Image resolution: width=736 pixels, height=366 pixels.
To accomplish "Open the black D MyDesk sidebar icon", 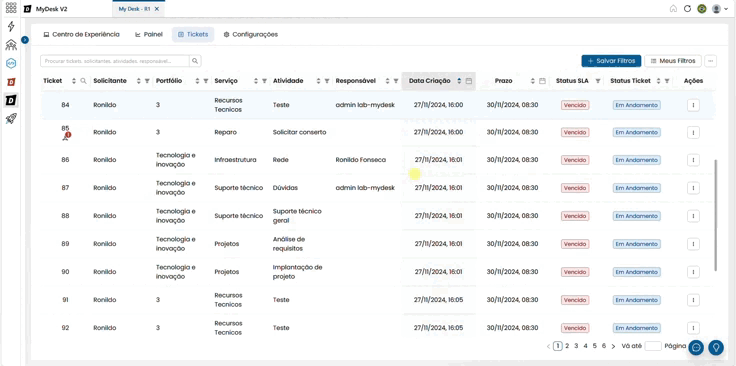I will (11, 100).
